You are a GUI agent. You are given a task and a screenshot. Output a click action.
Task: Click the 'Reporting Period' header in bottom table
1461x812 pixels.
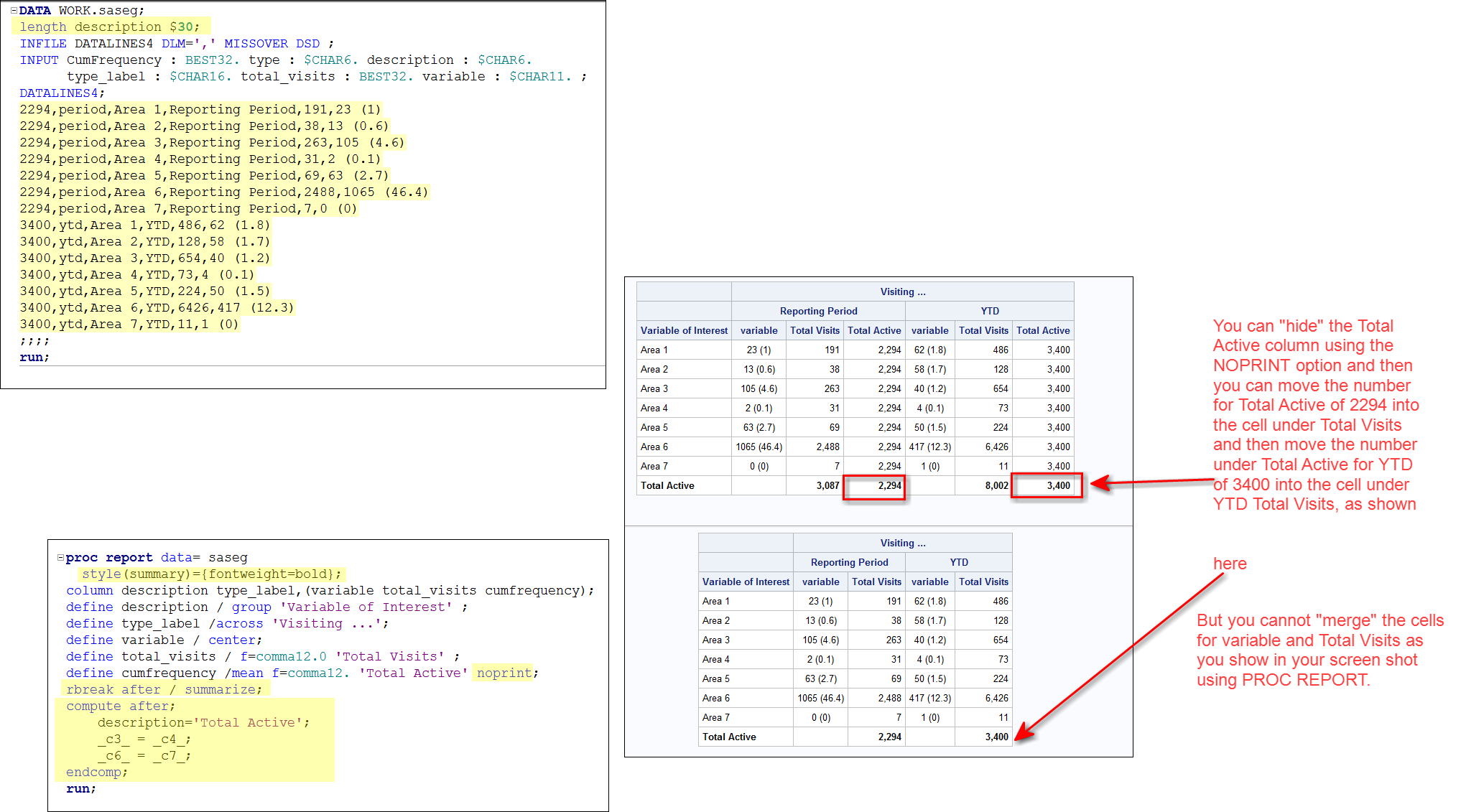[849, 562]
